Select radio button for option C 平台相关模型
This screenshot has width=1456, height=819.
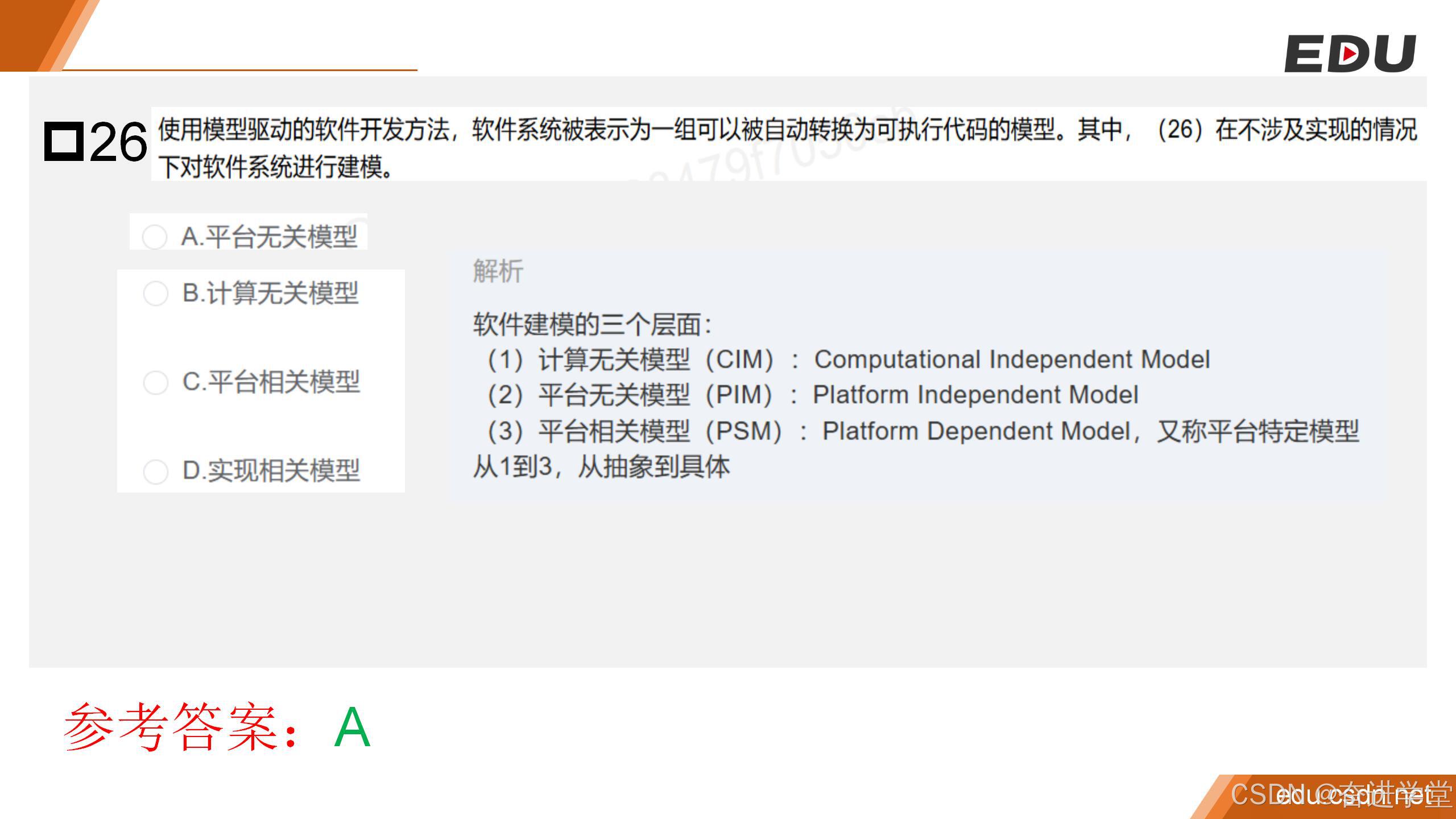[155, 382]
